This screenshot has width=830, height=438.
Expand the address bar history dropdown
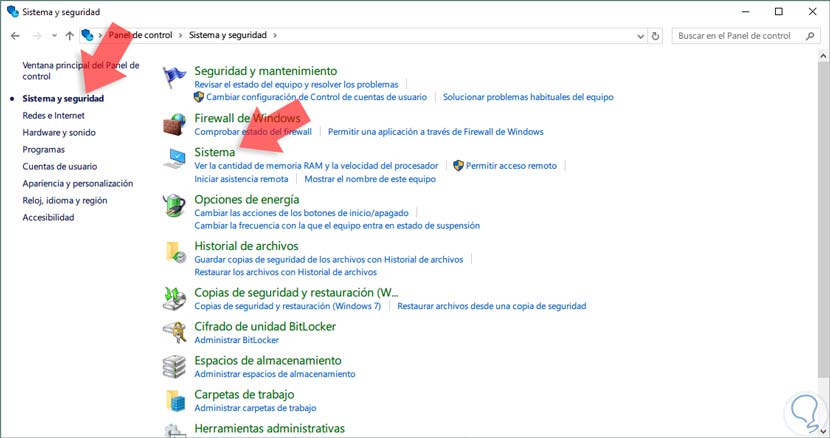click(x=640, y=36)
